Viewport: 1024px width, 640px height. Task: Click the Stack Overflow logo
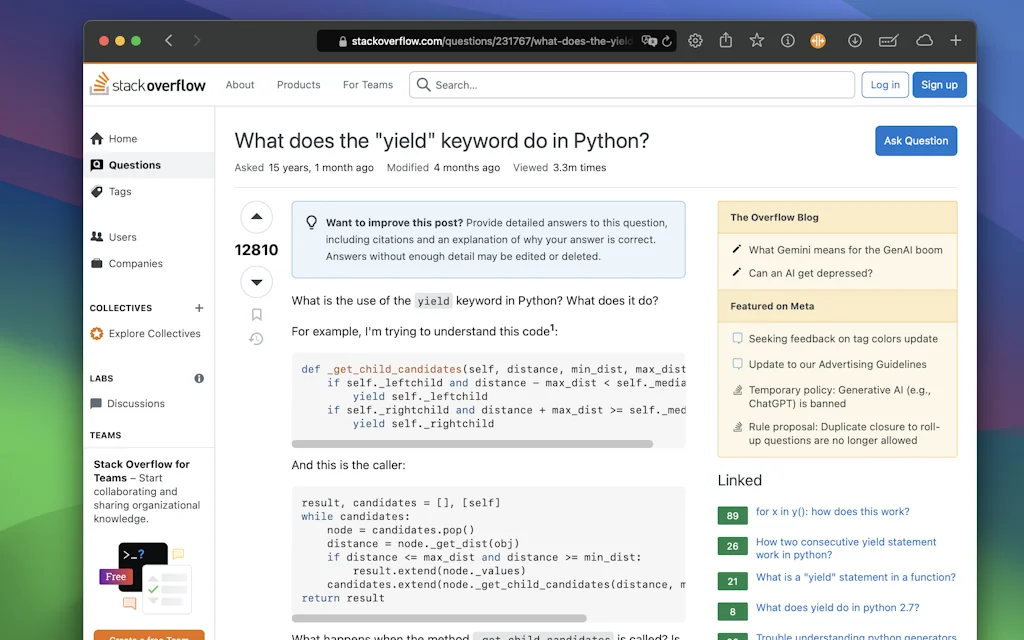pos(147,85)
